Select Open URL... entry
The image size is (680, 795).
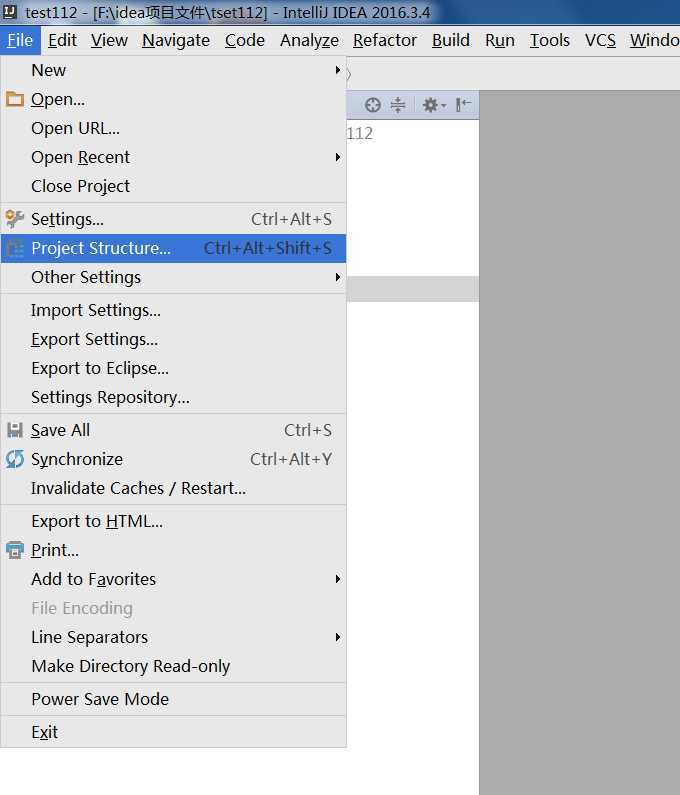173,128
